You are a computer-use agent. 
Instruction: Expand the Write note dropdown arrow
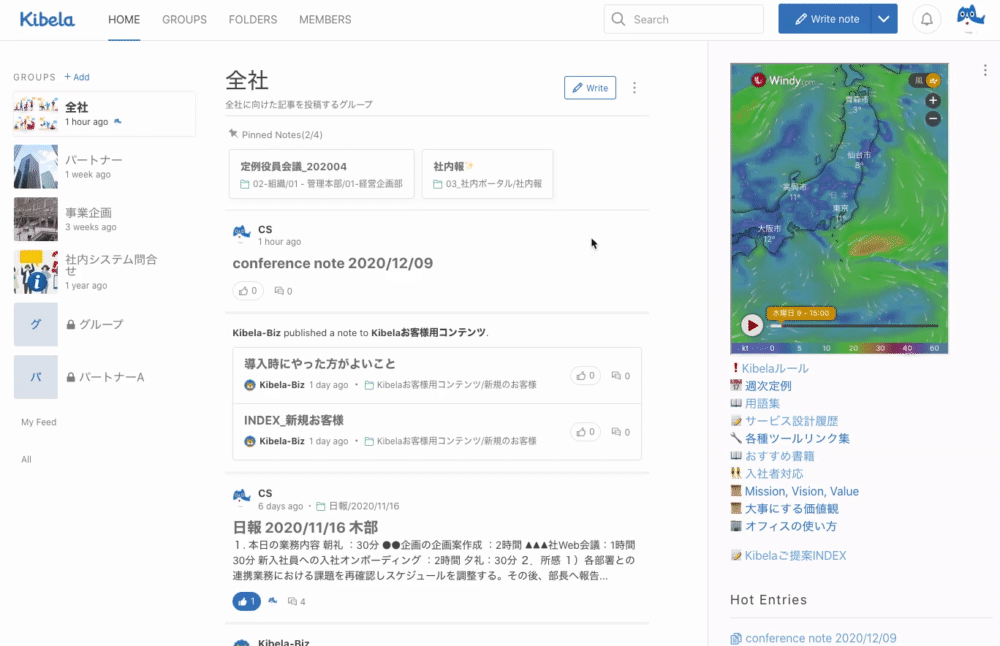click(x=883, y=19)
